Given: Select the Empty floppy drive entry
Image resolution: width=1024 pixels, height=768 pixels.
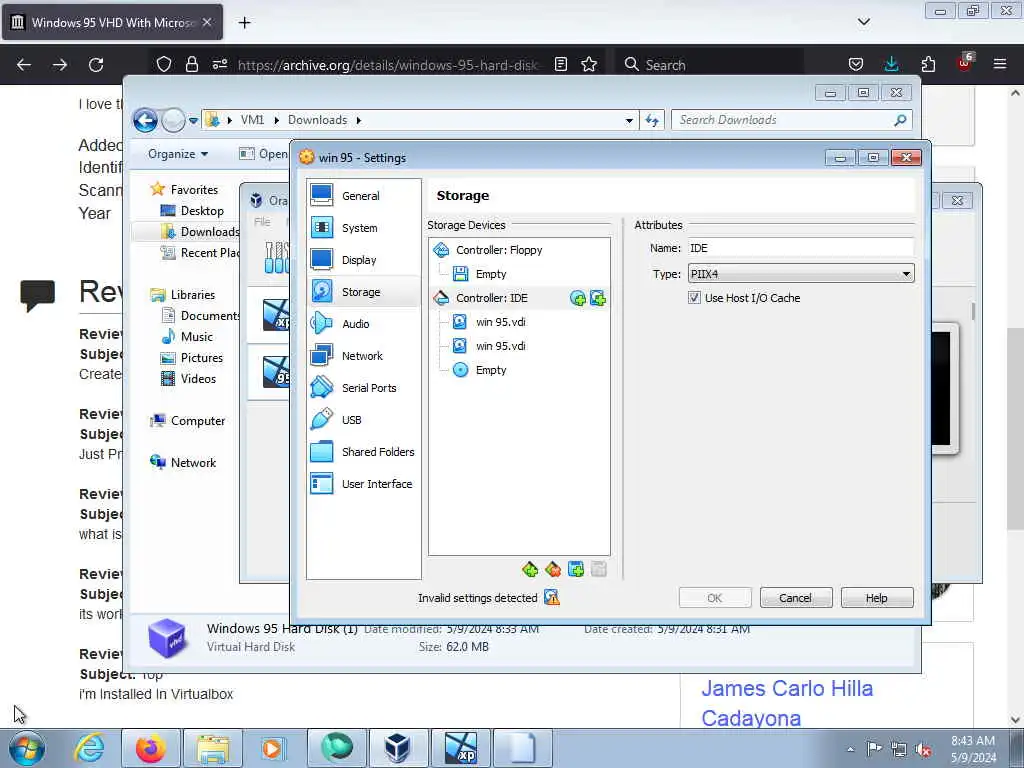Looking at the screenshot, I should tap(490, 274).
